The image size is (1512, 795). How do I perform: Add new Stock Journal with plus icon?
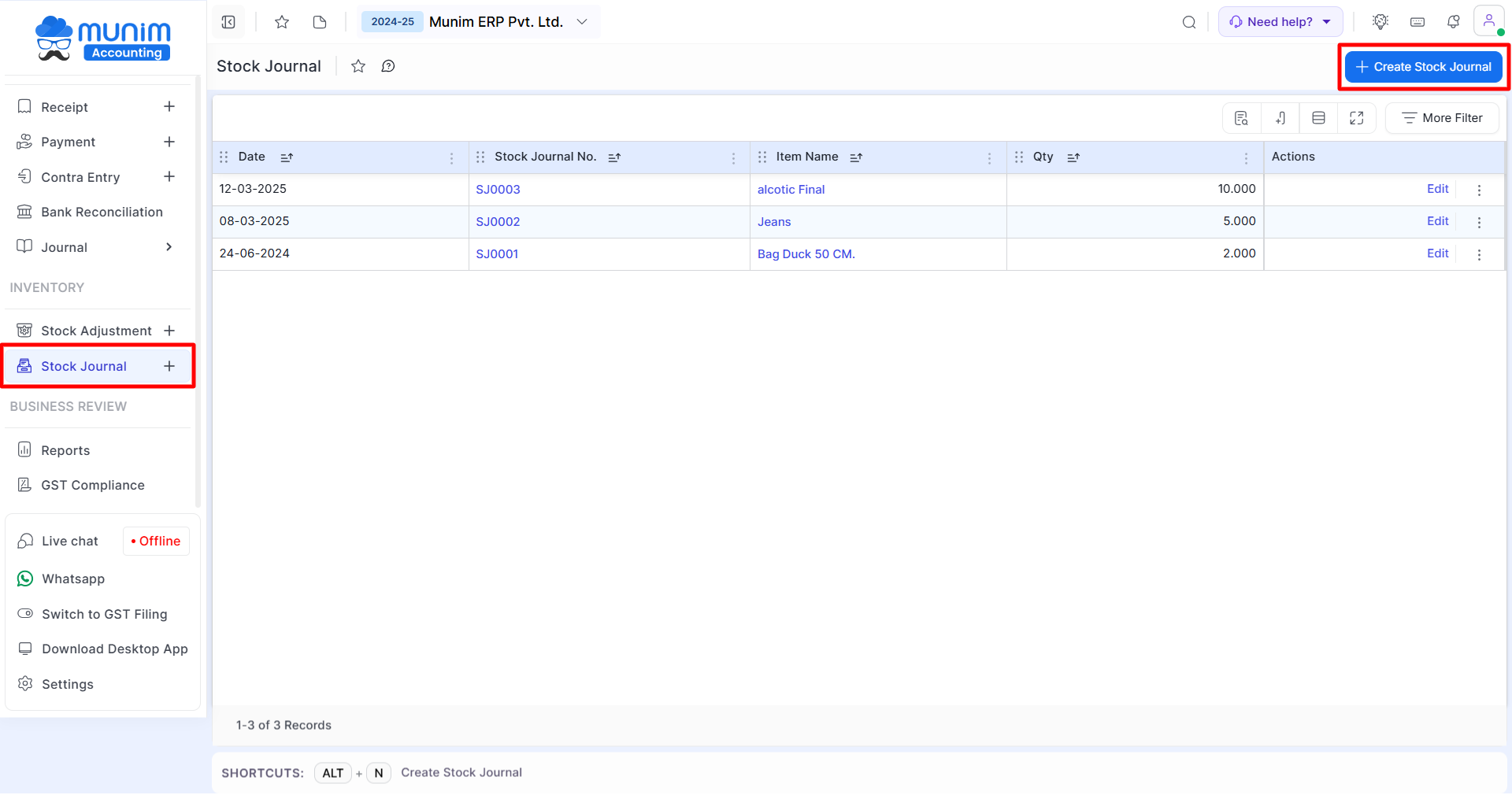pos(169,366)
